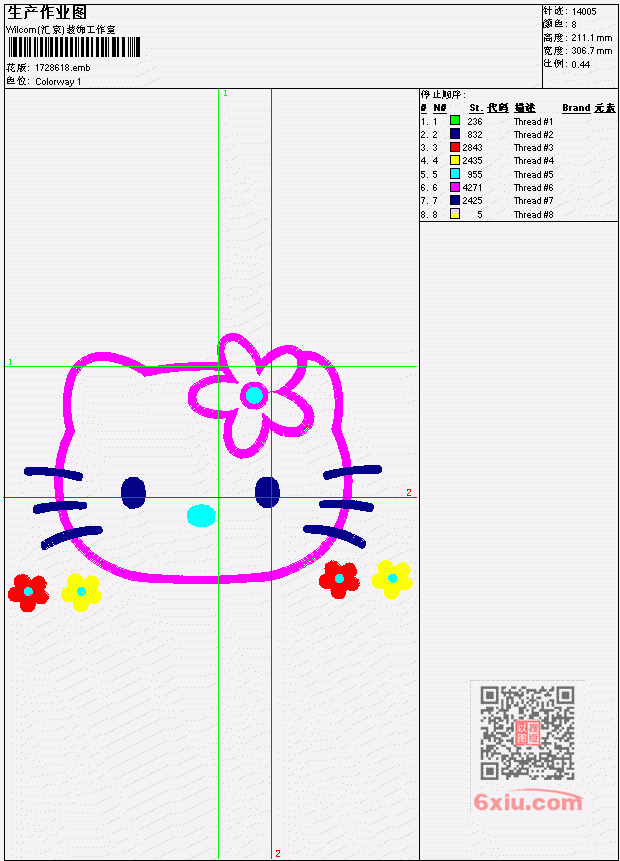The image size is (620, 861).
Task: Click the St. column header
Action: coord(476,108)
